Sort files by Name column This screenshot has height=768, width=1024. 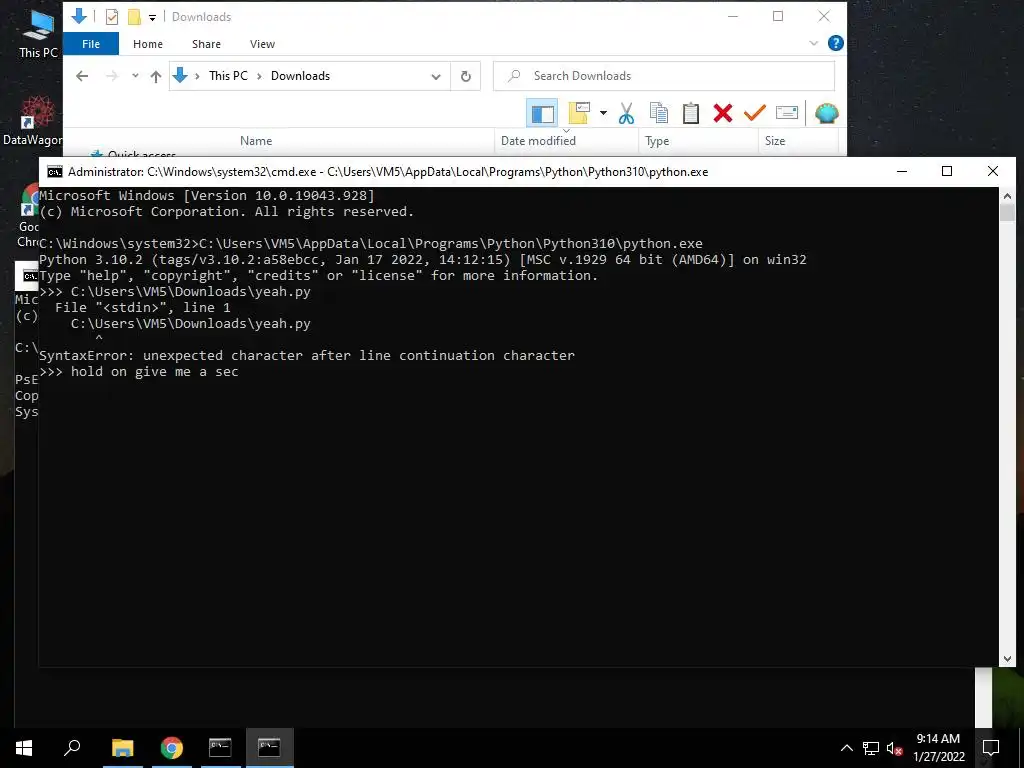tap(256, 140)
